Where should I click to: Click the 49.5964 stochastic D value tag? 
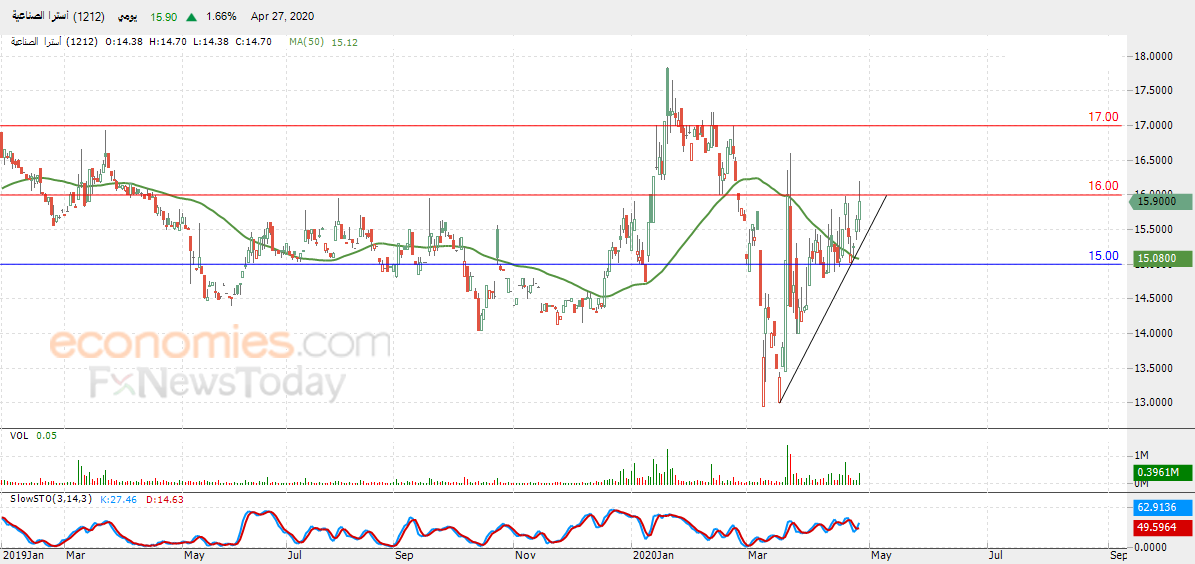(x=1161, y=526)
